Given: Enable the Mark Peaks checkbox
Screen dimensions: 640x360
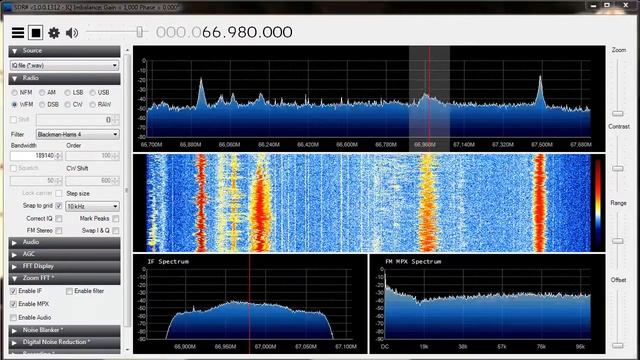Looking at the screenshot, I should click(x=116, y=219).
